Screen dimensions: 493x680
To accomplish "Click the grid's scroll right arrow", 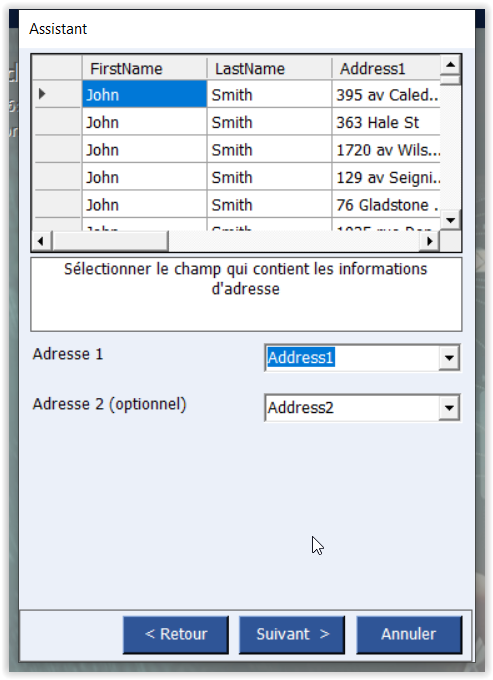I will [430, 241].
